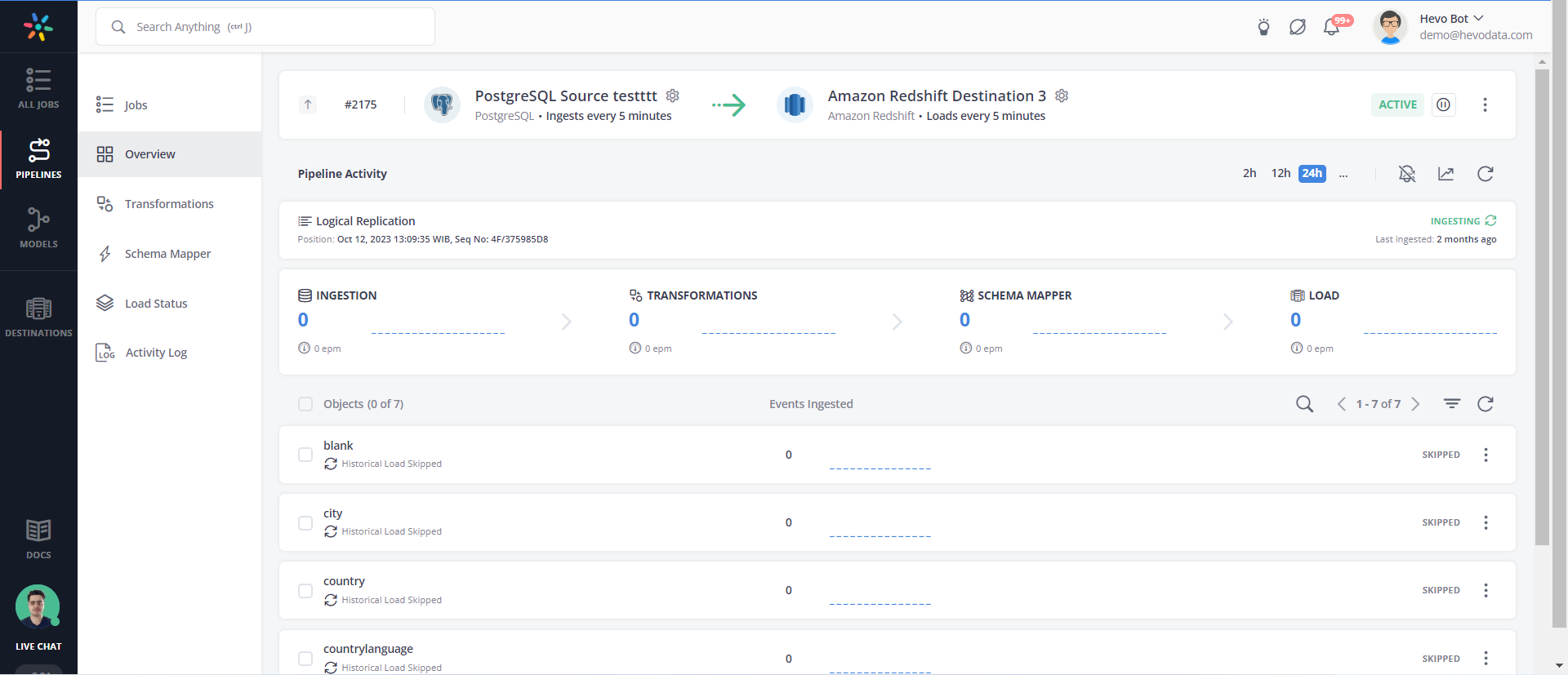Open the LOAD stage card
This screenshot has height=675, width=1568.
tap(1393, 322)
